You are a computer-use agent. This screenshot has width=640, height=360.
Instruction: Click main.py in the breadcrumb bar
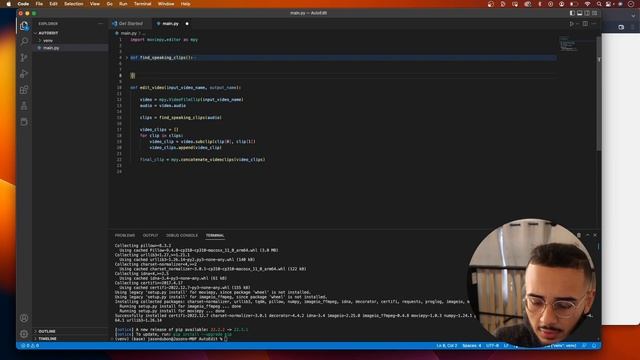tap(128, 33)
